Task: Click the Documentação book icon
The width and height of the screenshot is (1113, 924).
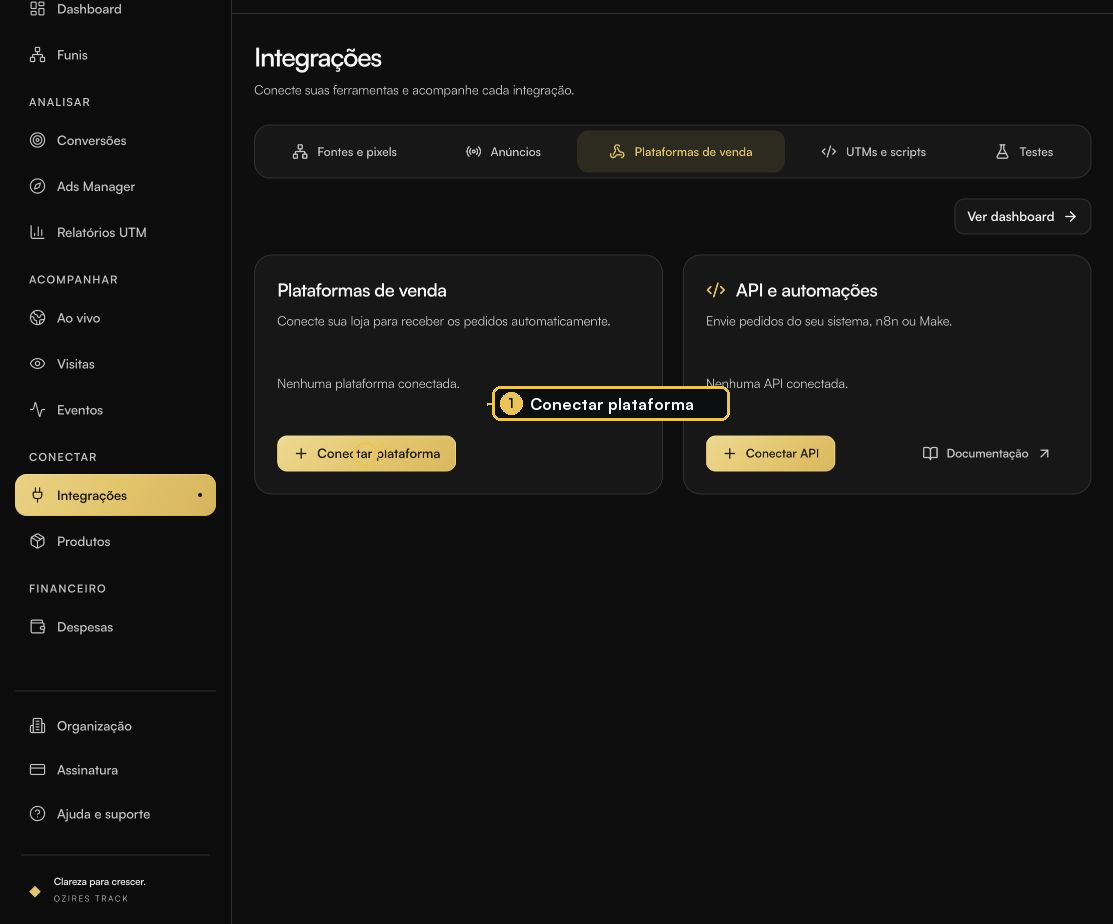Action: (x=930, y=453)
